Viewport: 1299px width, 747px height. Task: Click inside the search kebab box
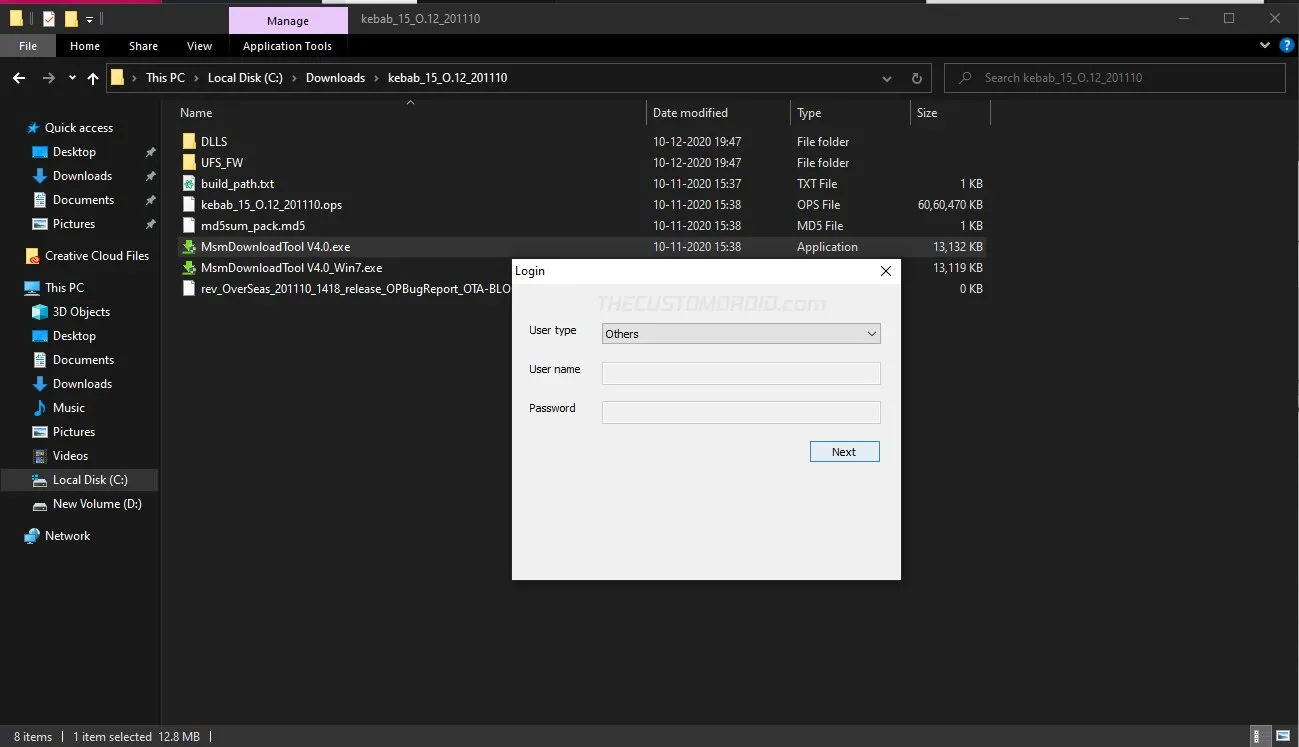tap(1115, 77)
